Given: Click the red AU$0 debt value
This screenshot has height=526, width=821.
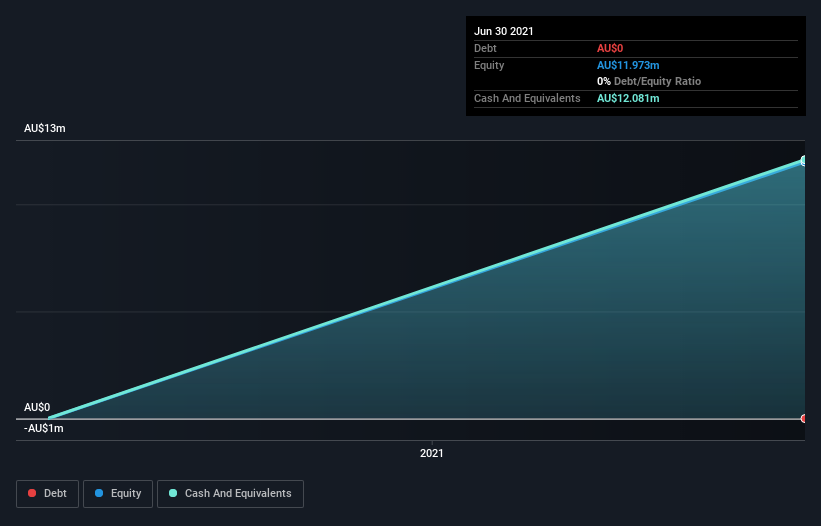Looking at the screenshot, I should point(610,48).
